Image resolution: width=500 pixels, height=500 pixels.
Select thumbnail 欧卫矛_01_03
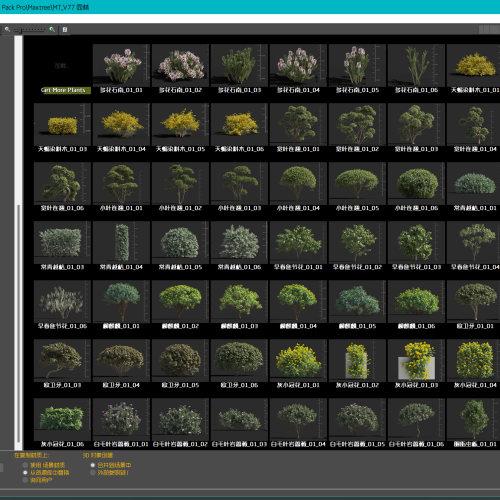tap(62, 360)
